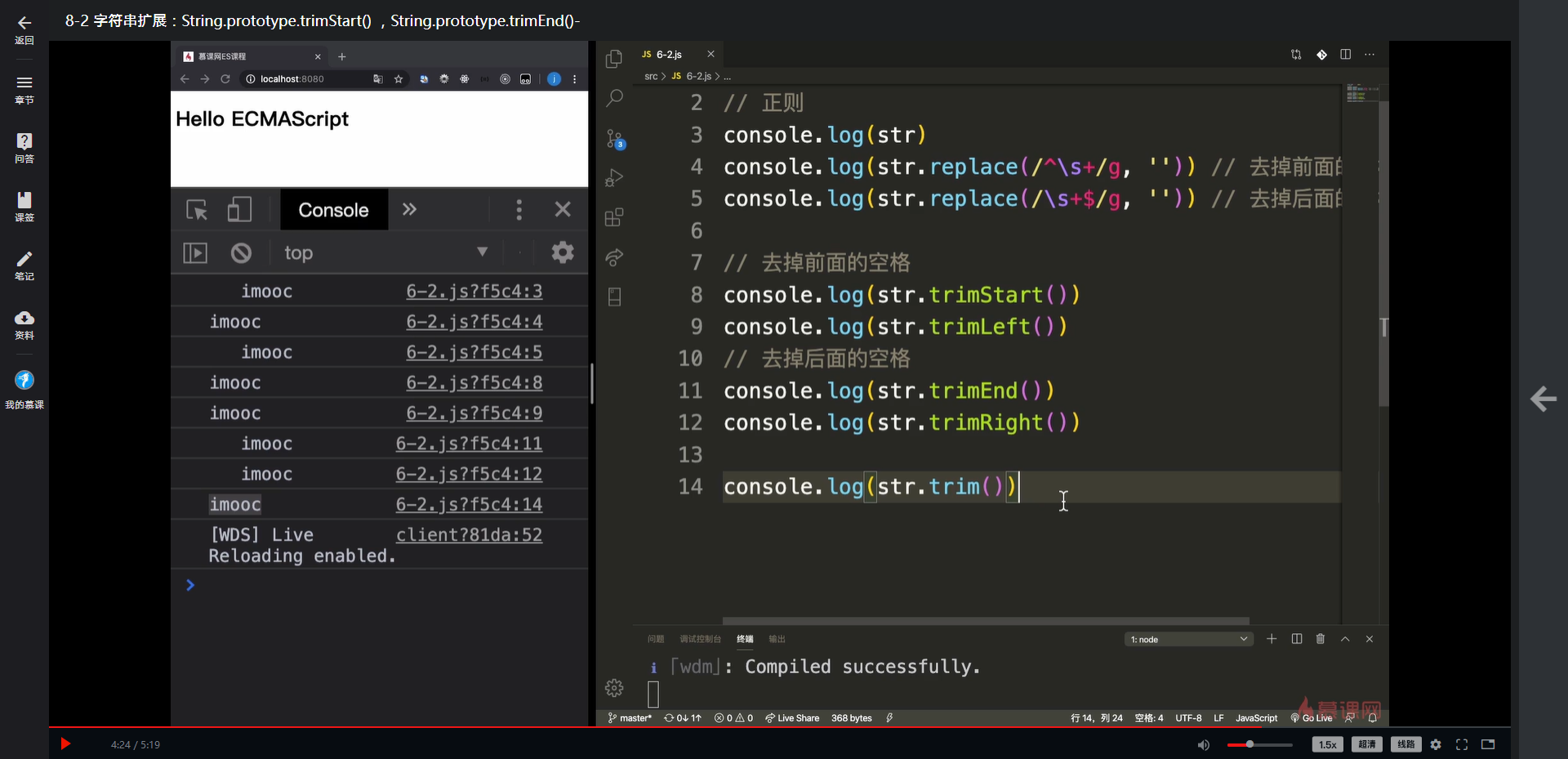Click the Console tab in DevTools
The width and height of the screenshot is (1568, 759).
coord(333,210)
